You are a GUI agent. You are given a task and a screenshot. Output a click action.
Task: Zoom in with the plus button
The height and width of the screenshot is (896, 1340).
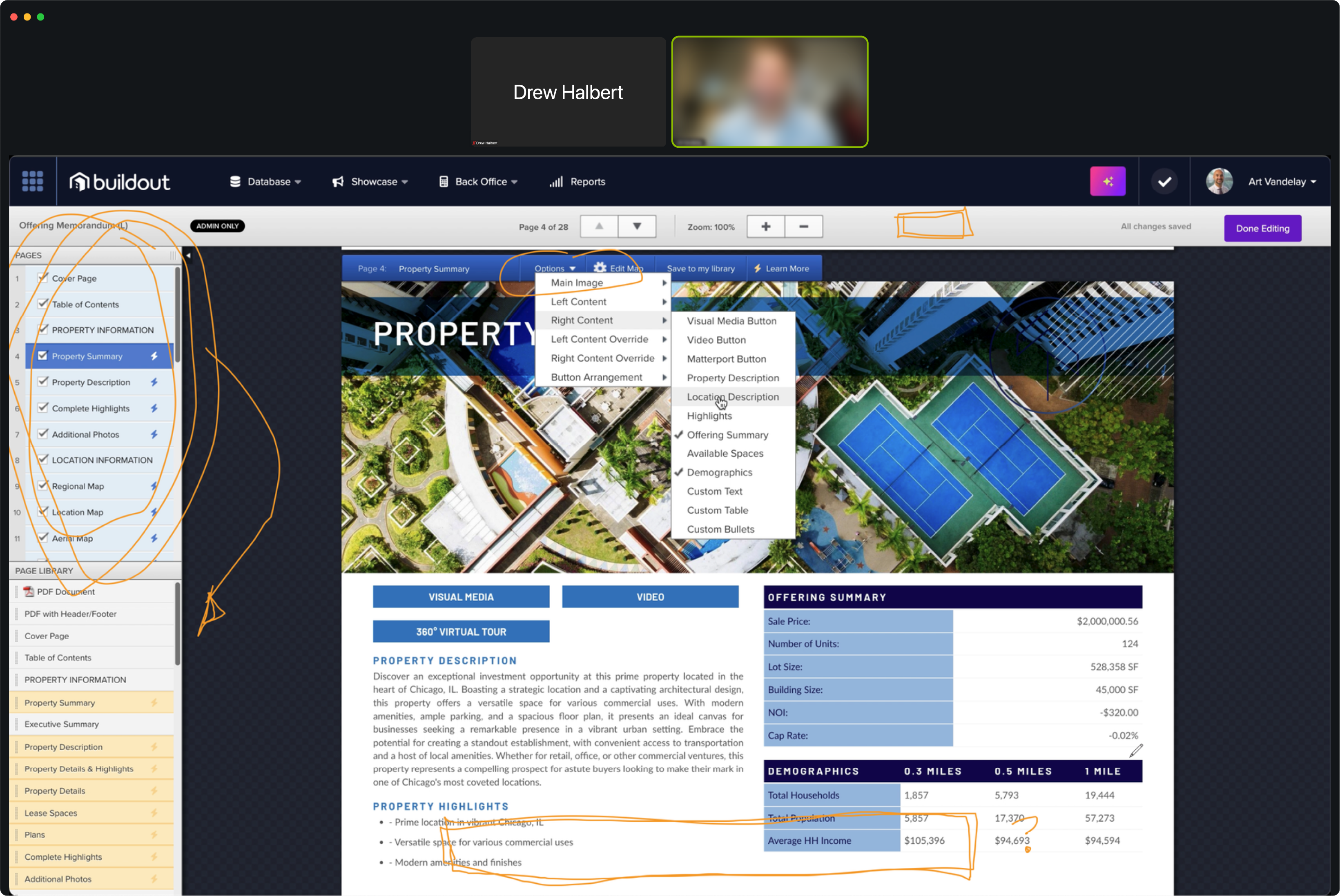click(765, 226)
